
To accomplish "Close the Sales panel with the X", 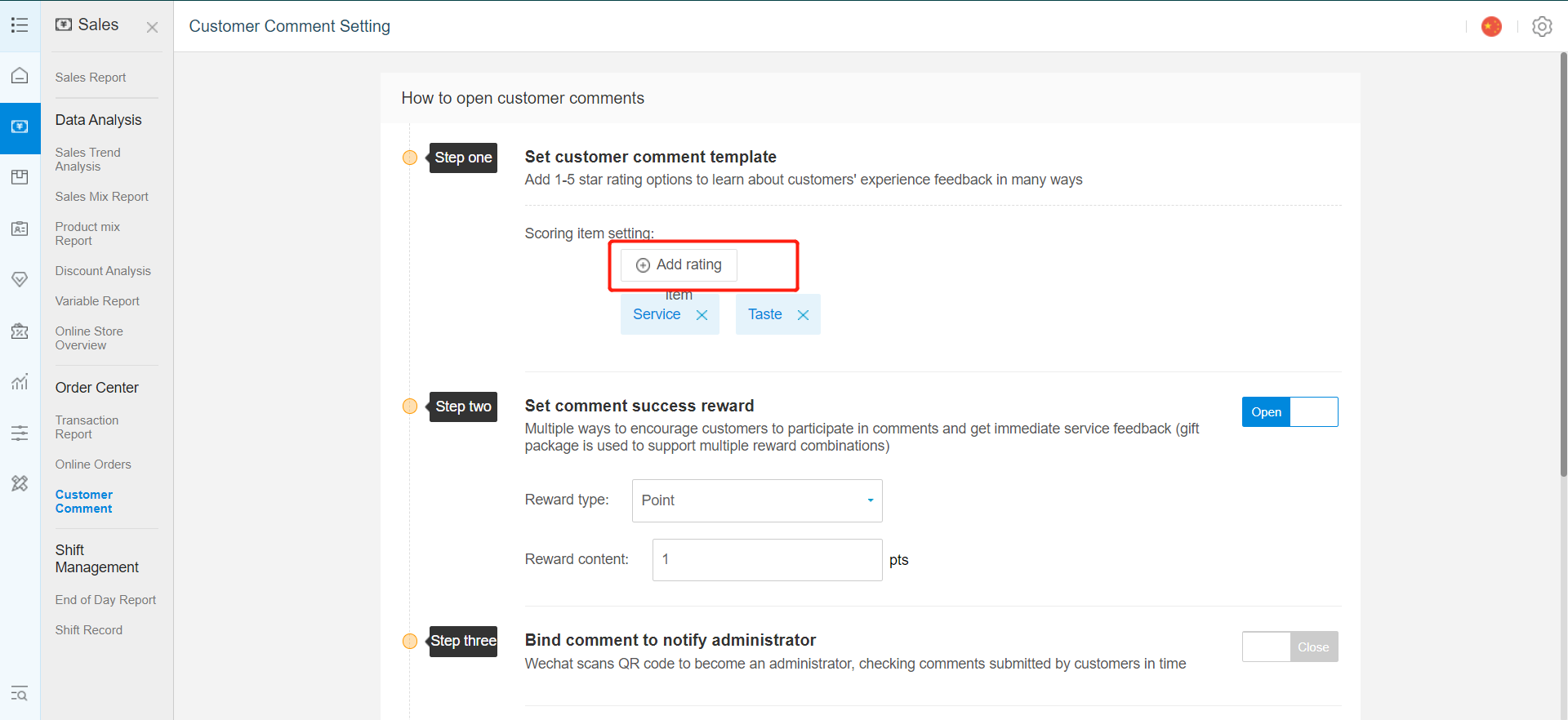I will pos(152,27).
